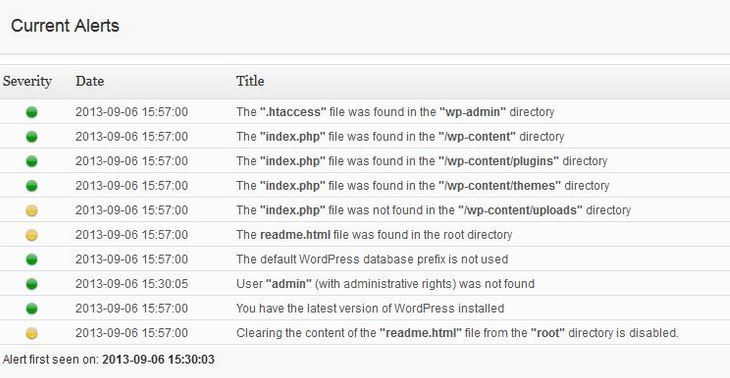Click yellow warning icon for uploads directory alert
This screenshot has height=378, width=730.
pyautogui.click(x=32, y=210)
